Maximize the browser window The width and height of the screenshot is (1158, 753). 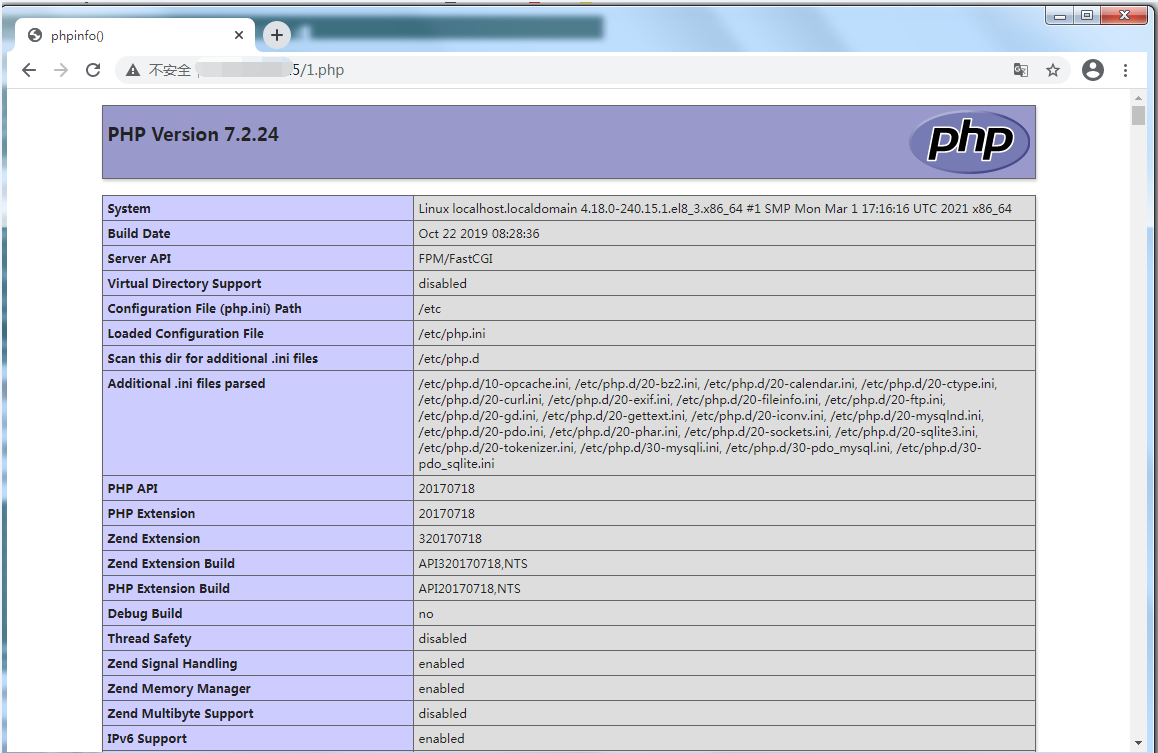(1087, 16)
